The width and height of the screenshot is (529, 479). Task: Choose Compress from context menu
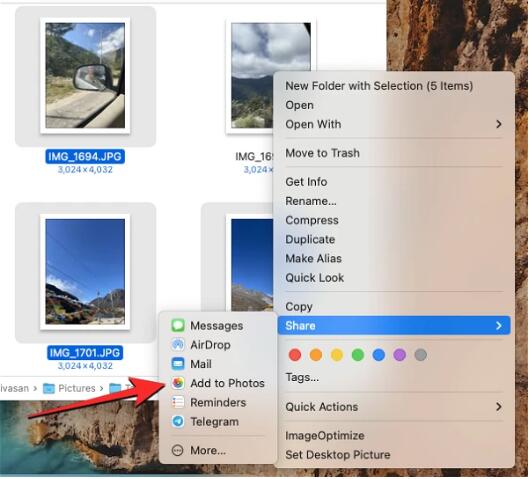click(x=312, y=220)
